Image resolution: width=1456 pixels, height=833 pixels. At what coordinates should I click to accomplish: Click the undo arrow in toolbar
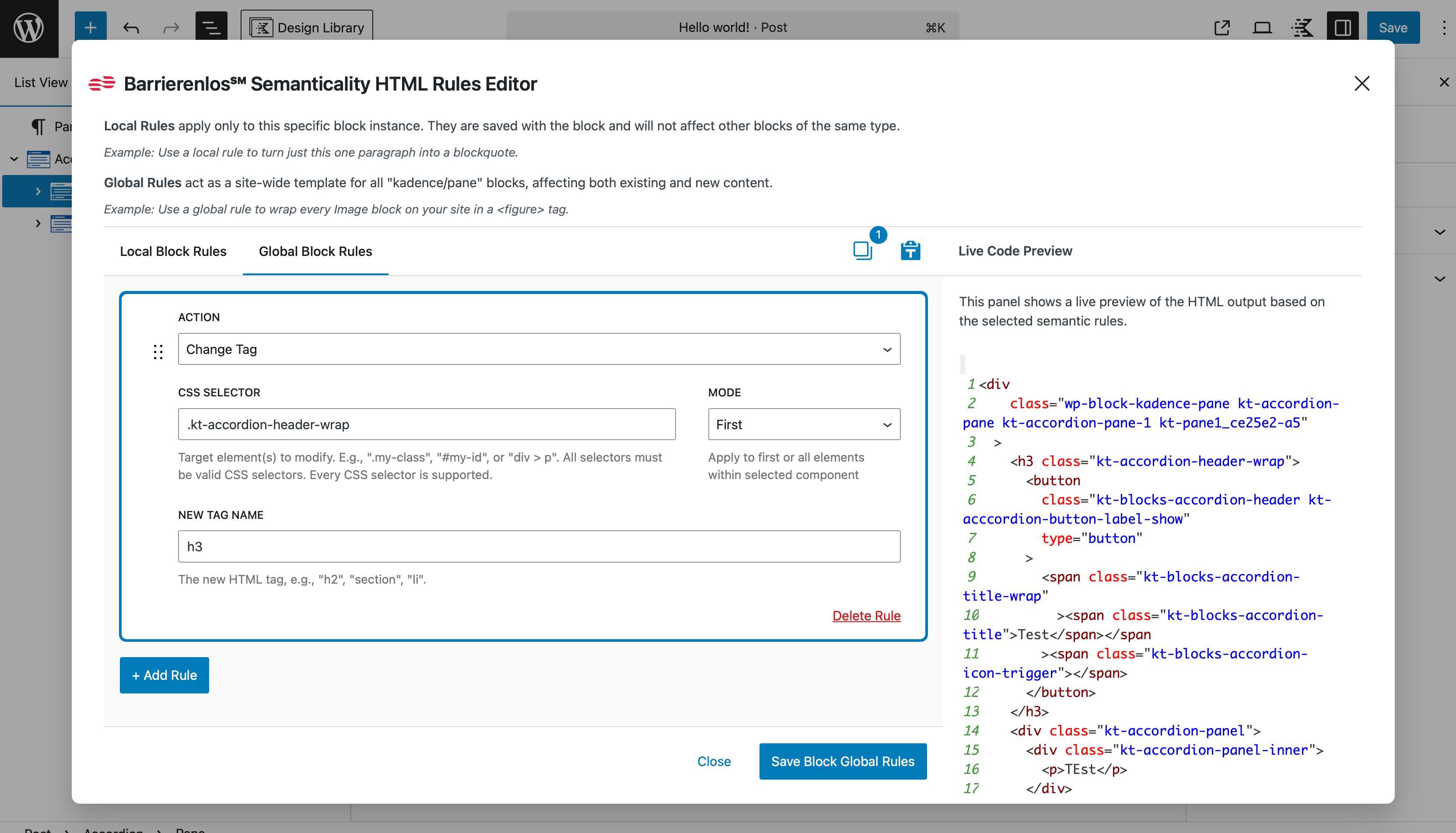pyautogui.click(x=131, y=28)
